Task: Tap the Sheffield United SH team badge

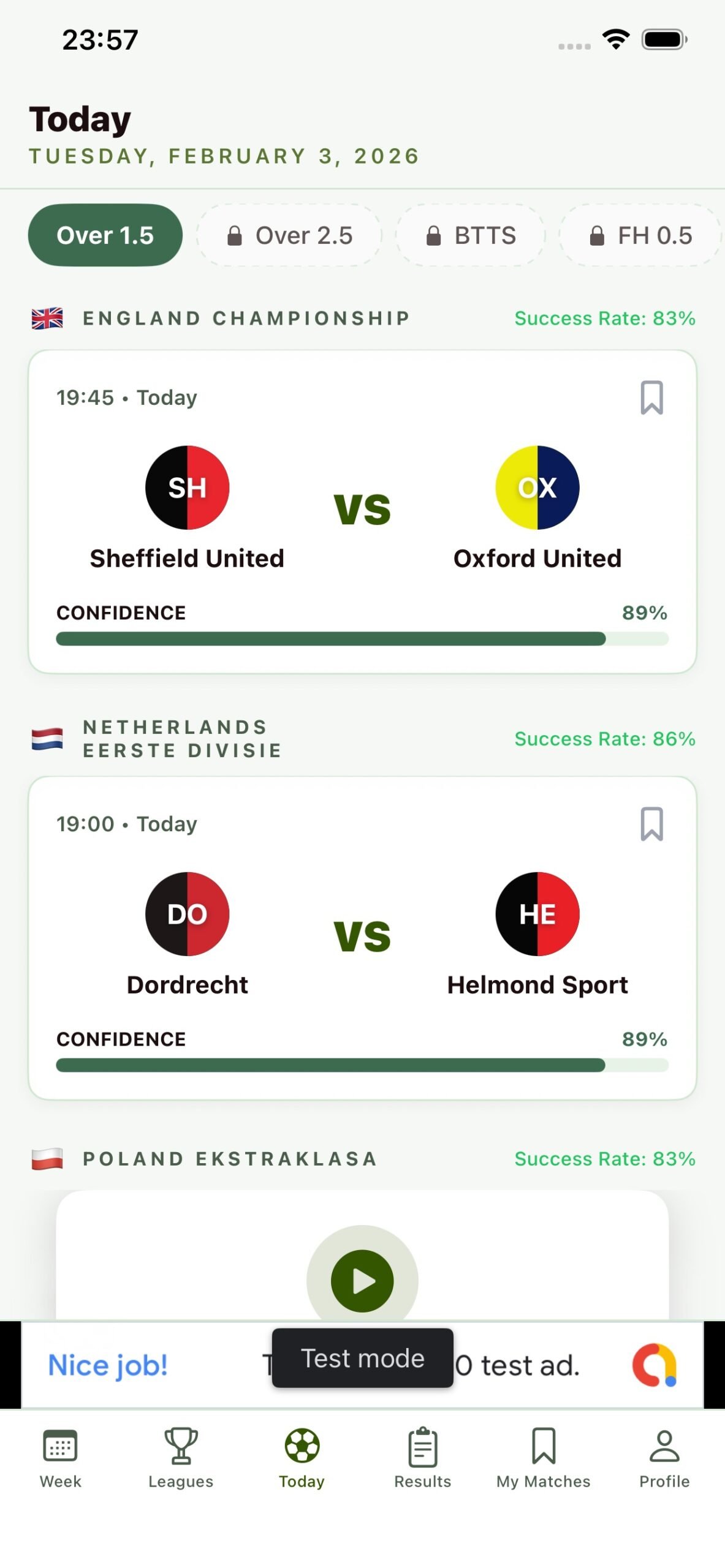Action: (187, 488)
